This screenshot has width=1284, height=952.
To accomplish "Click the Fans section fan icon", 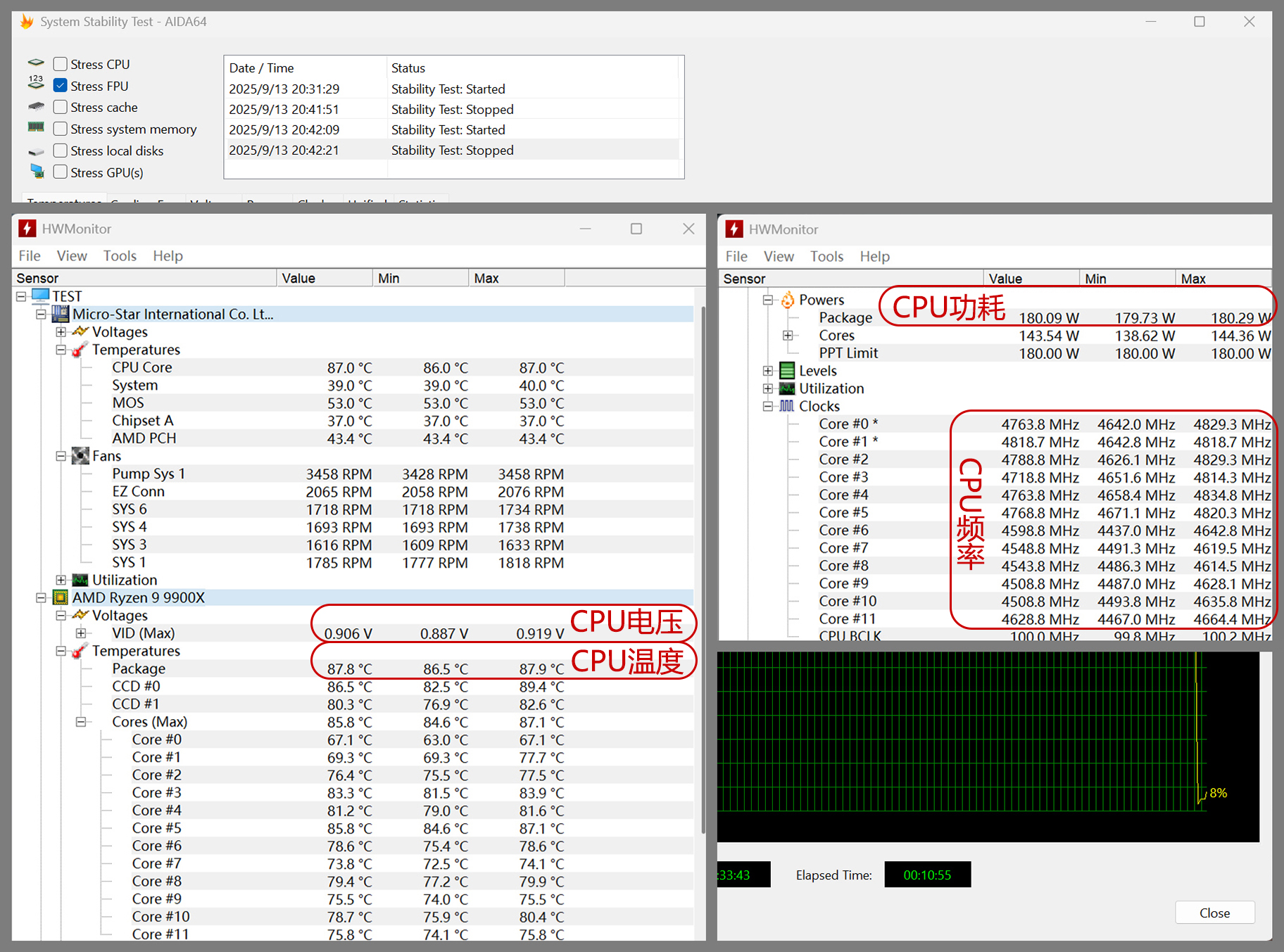I will 81,456.
